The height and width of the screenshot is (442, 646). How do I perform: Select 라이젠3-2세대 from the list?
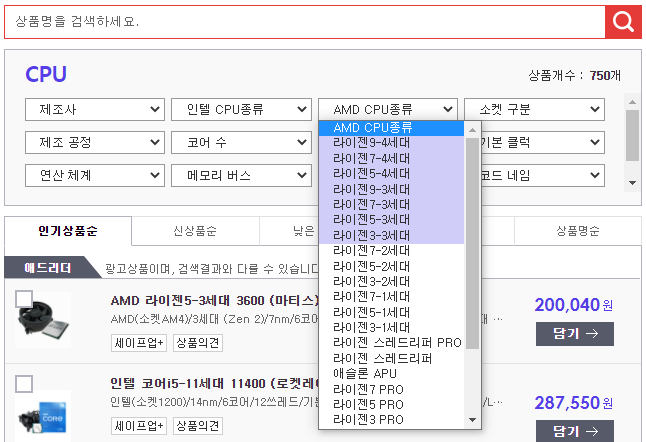(x=391, y=282)
